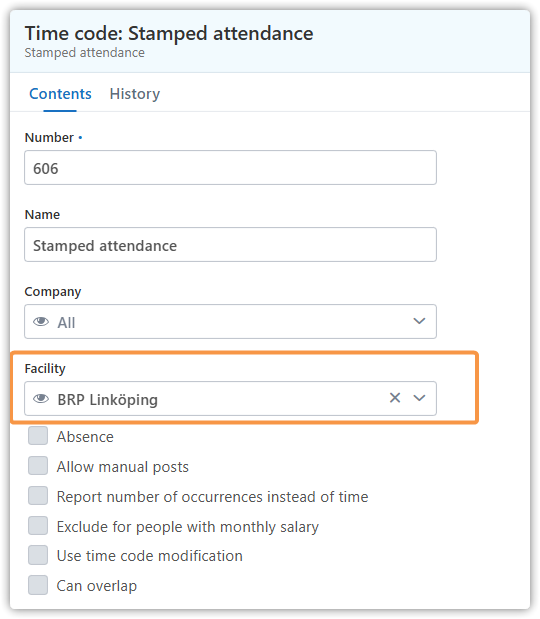Viewport: 540px width, 619px height.
Task: Enable Exclude for people with monthly salary
Action: pos(38,525)
